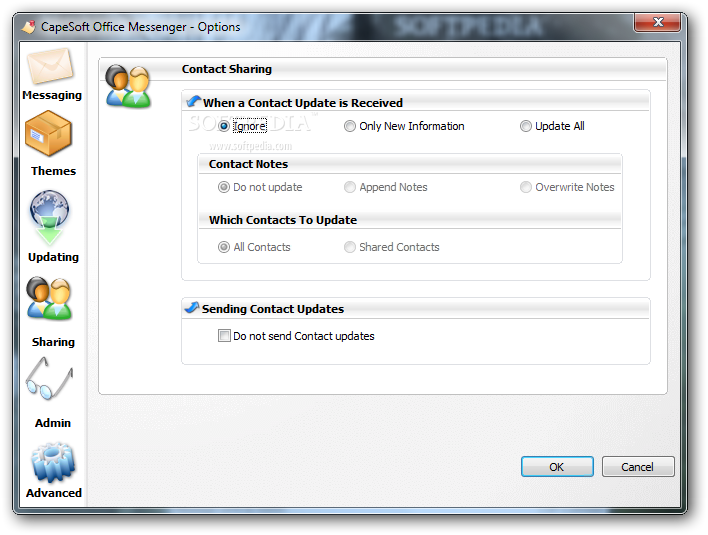Click the CapeSoft app icon in title bar
The height and width of the screenshot is (535, 708).
tap(28, 27)
